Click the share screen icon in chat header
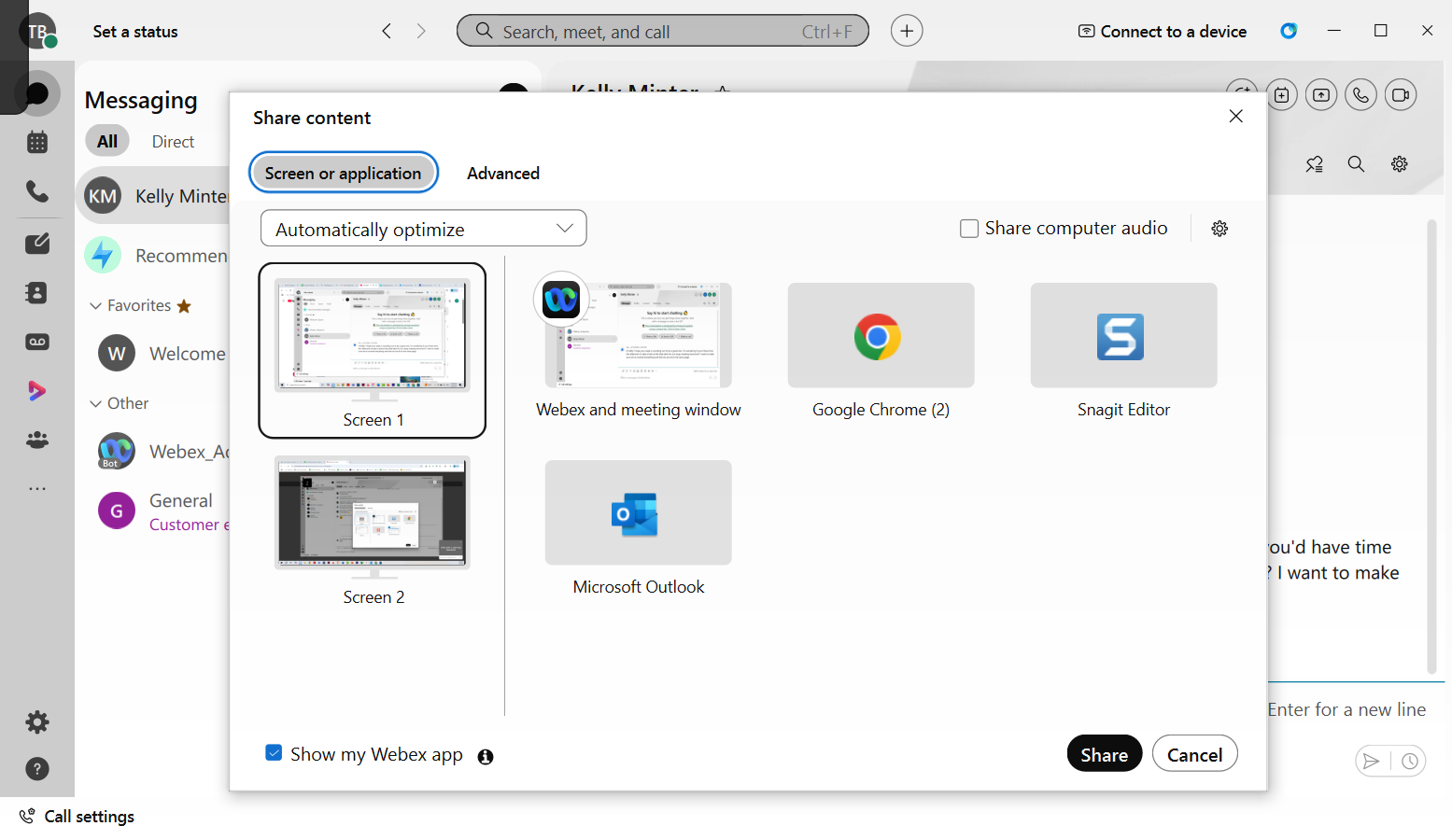1452x840 pixels. pos(1321,94)
